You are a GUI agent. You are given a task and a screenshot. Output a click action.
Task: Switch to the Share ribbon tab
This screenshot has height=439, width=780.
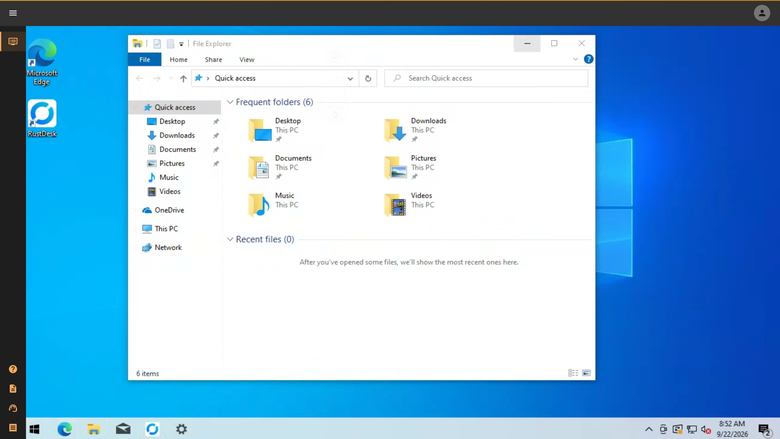(x=213, y=60)
